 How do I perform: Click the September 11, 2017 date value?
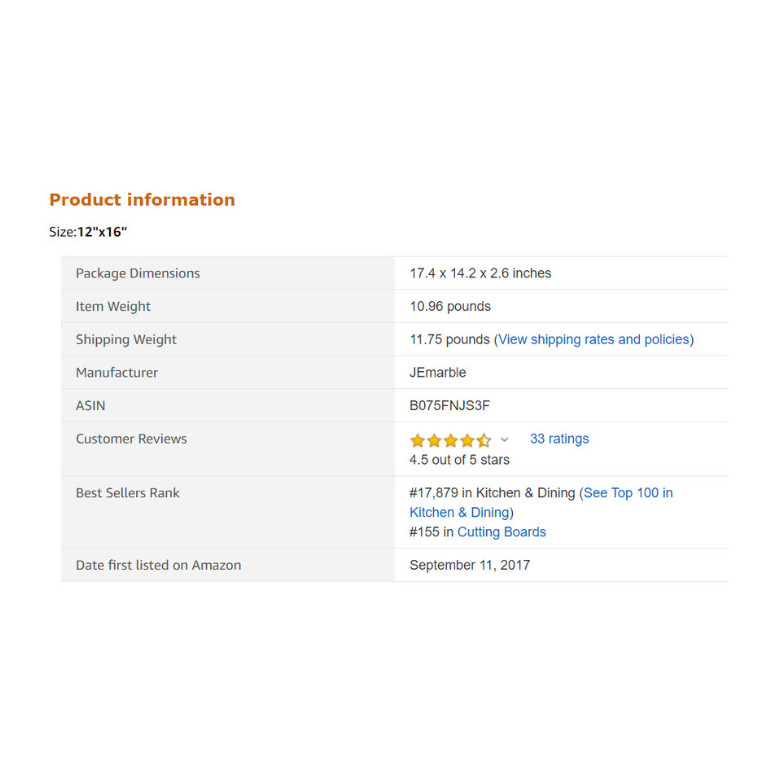470,565
